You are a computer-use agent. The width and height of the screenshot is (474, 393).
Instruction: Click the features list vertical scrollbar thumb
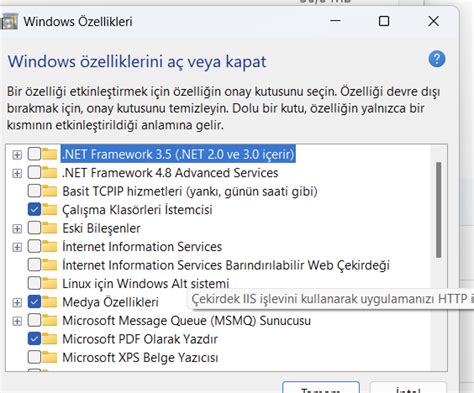(438, 210)
